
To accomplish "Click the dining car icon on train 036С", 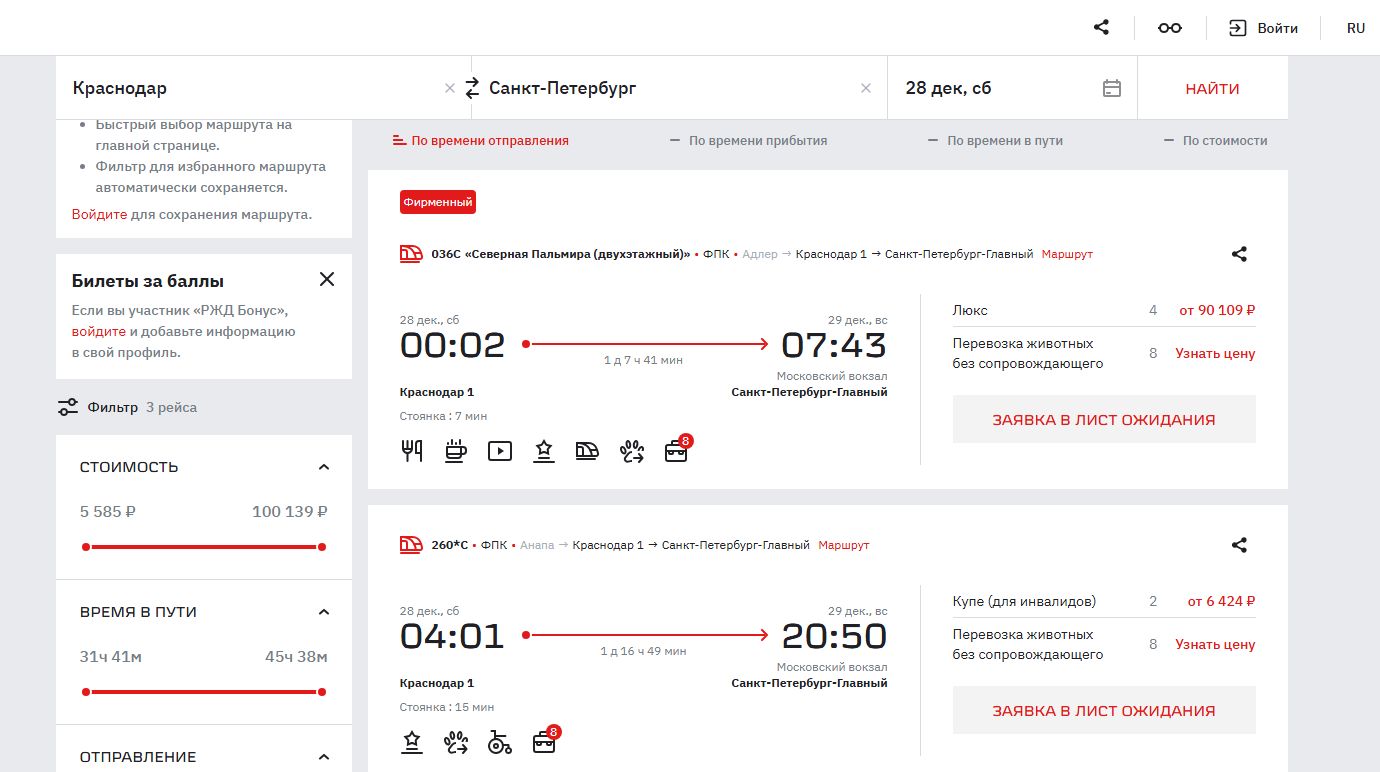I will pyautogui.click(x=412, y=451).
